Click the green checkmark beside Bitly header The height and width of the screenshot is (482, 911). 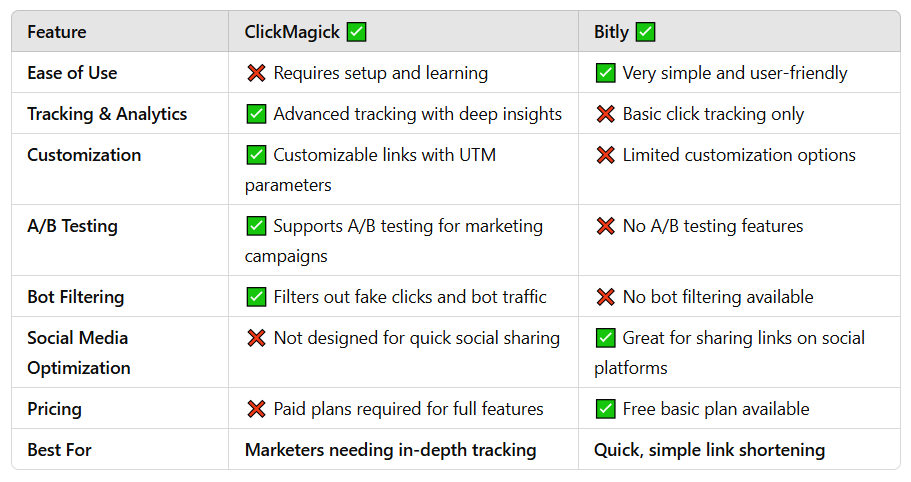(645, 31)
